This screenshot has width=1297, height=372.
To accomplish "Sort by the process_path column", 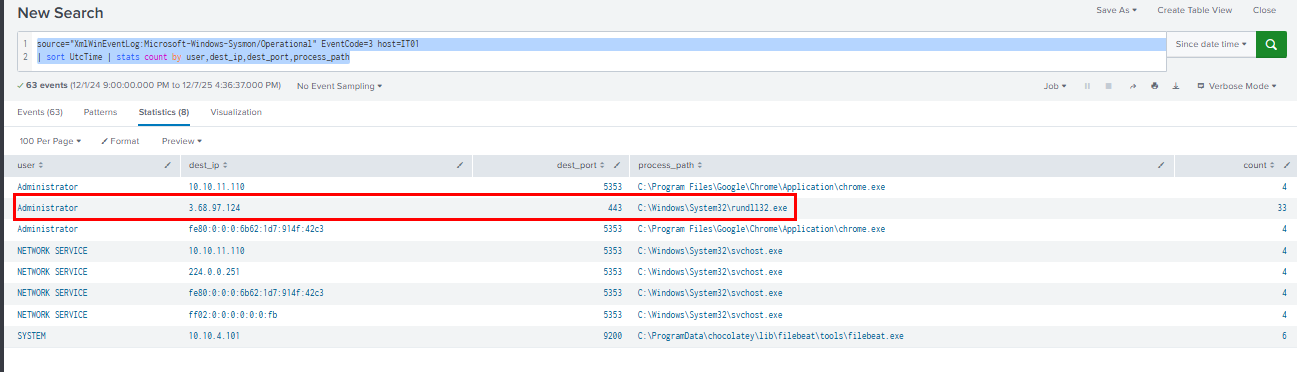I will [669, 165].
